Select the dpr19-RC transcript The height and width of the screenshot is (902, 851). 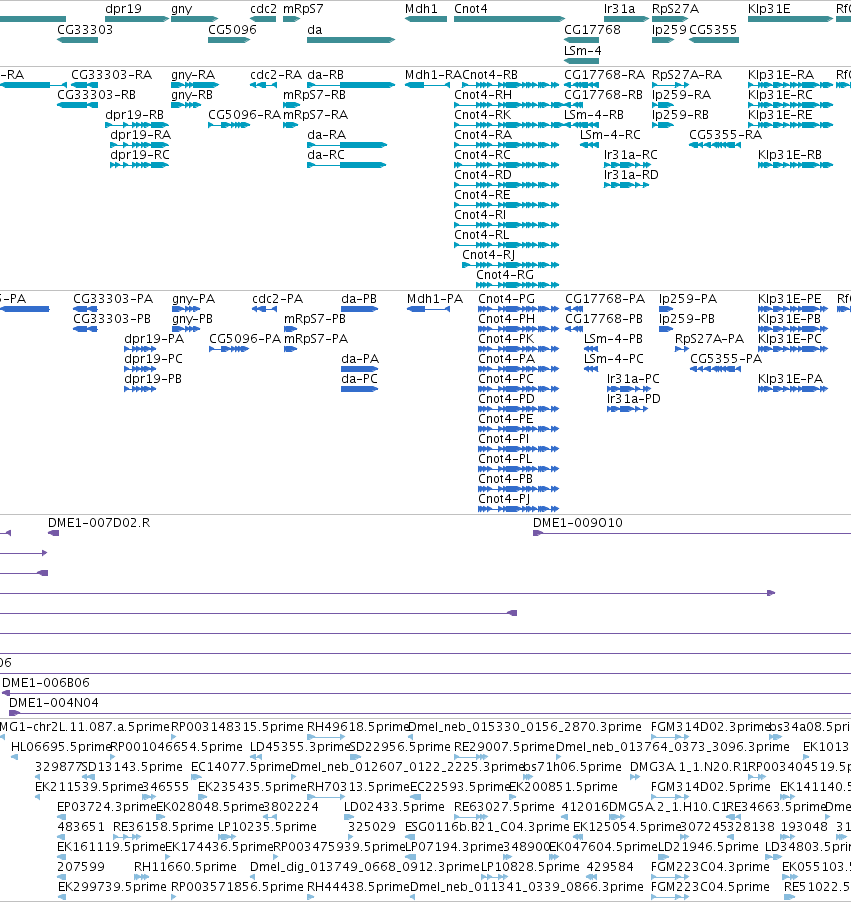(x=139, y=165)
